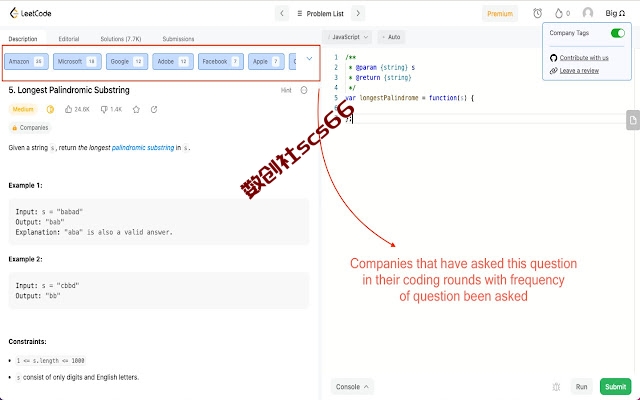Open Leave a review link
Image resolution: width=640 pixels, height=400 pixels.
pyautogui.click(x=579, y=71)
